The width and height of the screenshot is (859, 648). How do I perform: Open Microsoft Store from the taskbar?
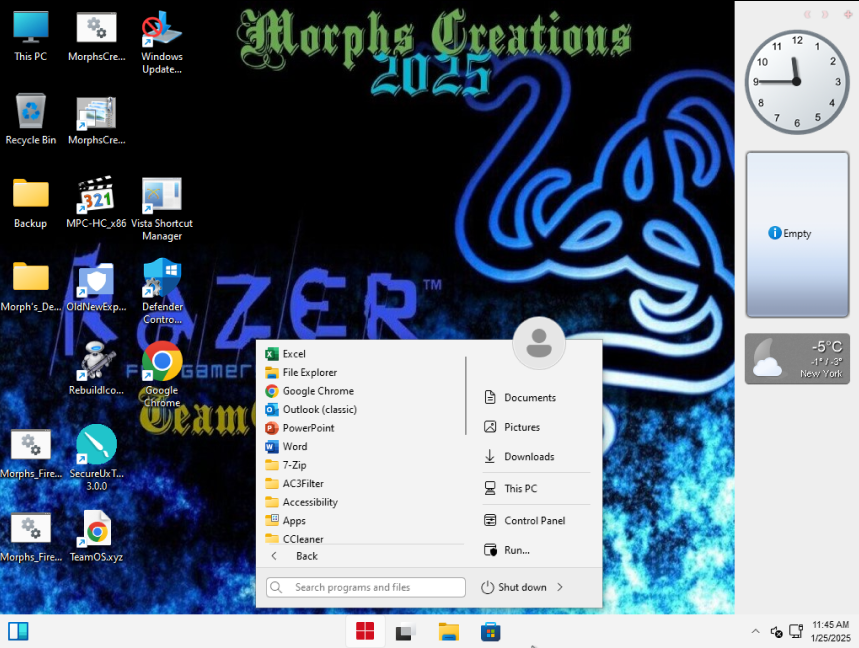point(491,632)
